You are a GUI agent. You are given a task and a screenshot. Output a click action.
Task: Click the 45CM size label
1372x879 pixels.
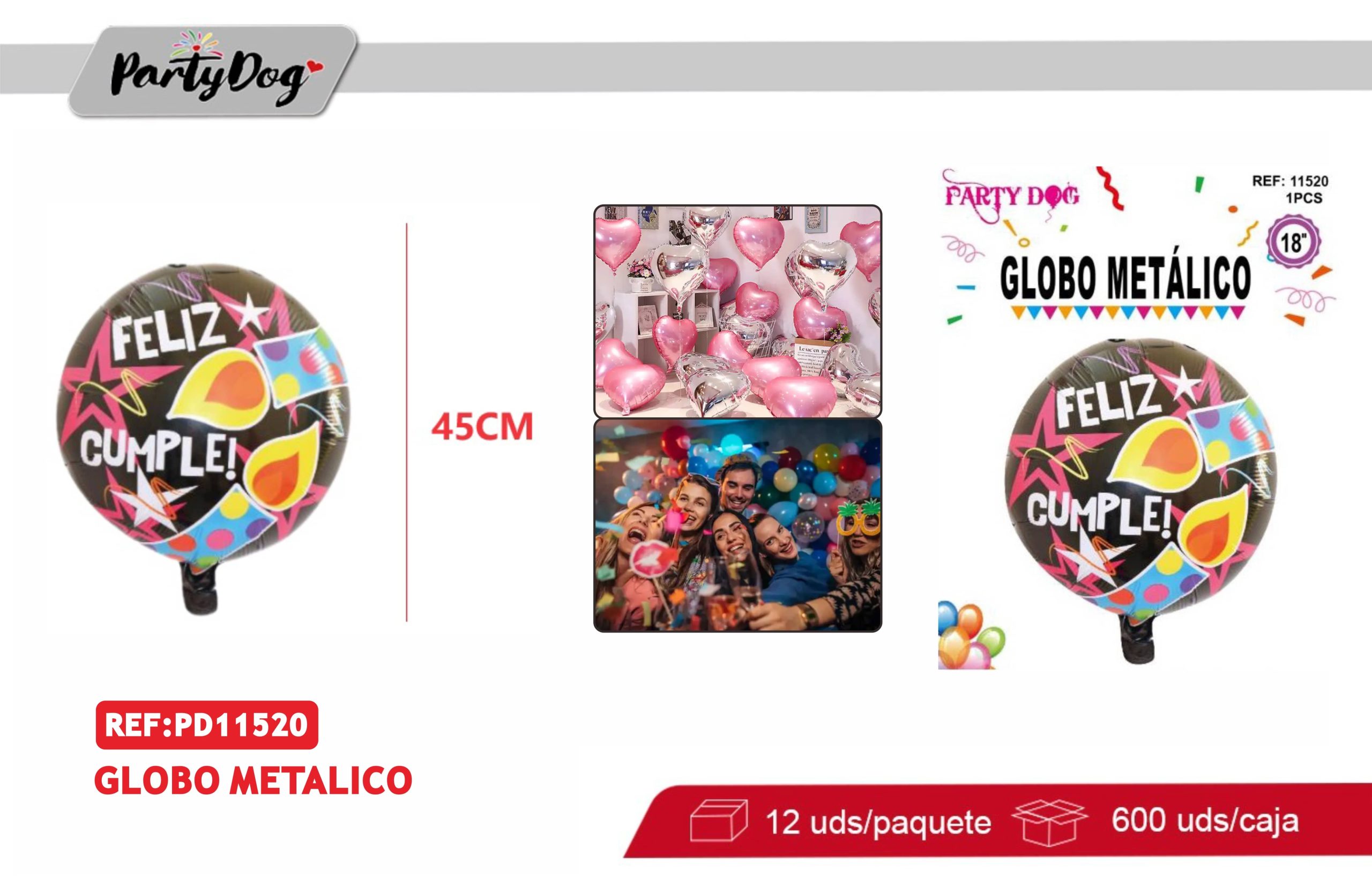coord(482,427)
